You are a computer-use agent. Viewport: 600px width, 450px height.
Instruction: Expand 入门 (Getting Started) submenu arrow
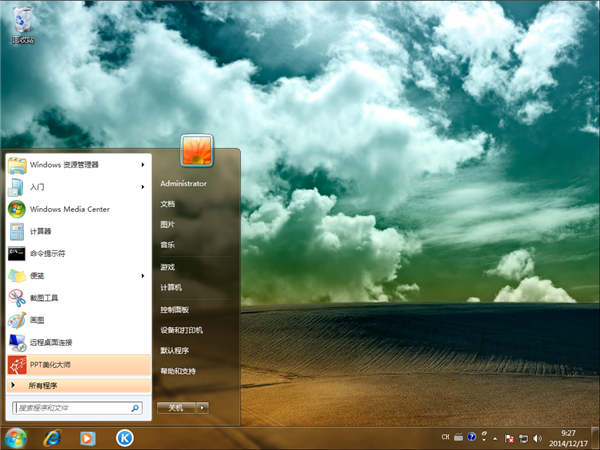coord(143,187)
